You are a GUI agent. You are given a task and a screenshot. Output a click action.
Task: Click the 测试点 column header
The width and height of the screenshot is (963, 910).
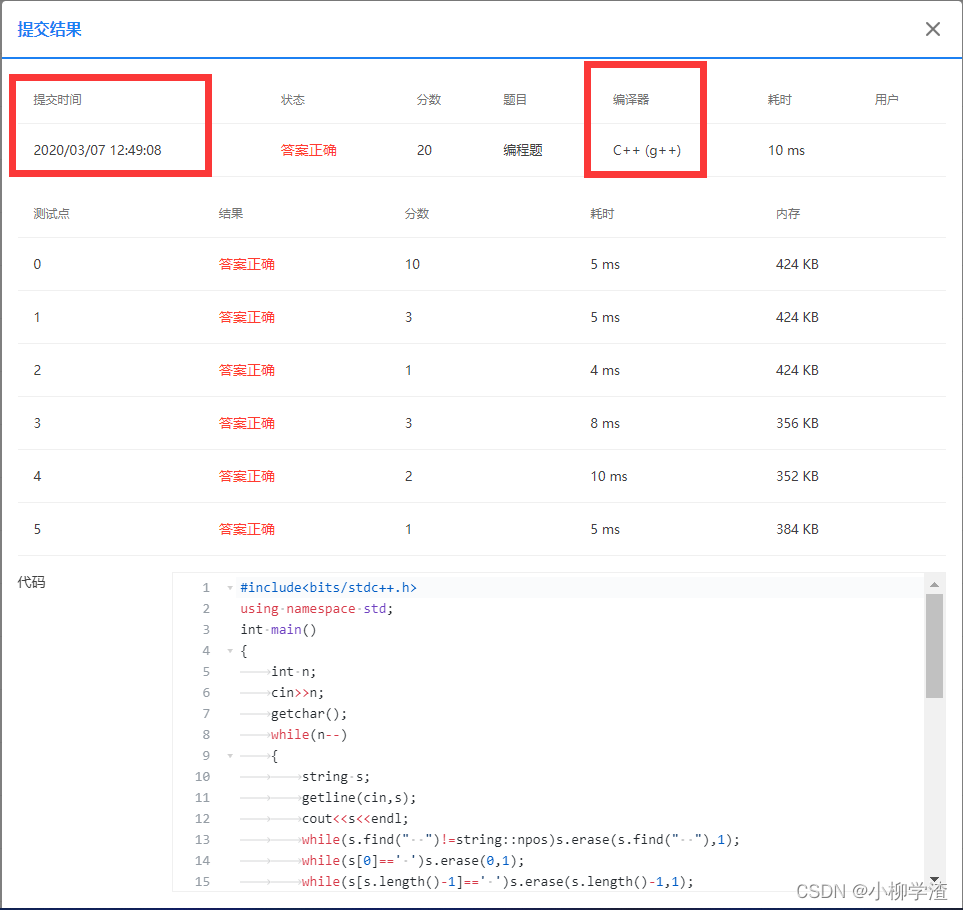pos(52,214)
